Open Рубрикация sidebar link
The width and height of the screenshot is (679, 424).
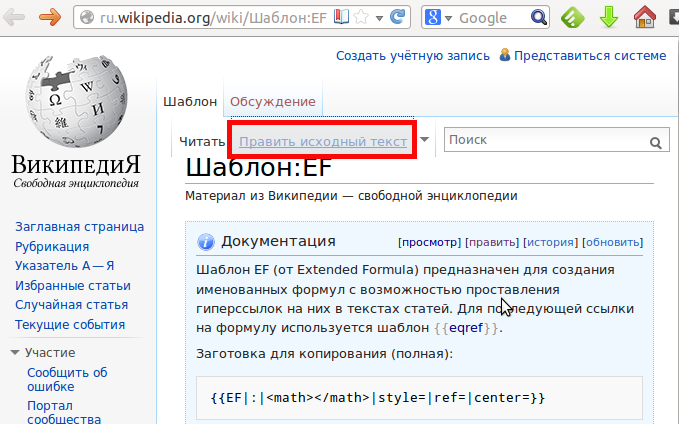(52, 246)
